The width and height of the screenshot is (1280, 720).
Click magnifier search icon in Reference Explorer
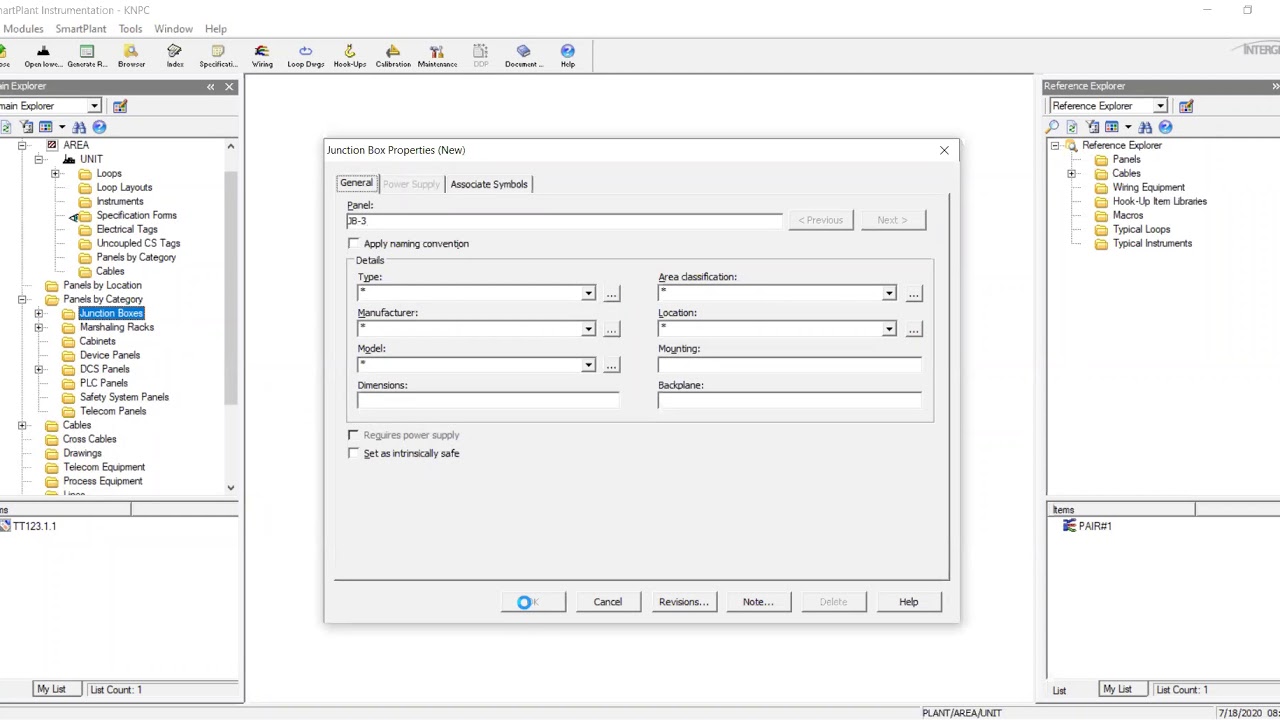(x=1052, y=127)
